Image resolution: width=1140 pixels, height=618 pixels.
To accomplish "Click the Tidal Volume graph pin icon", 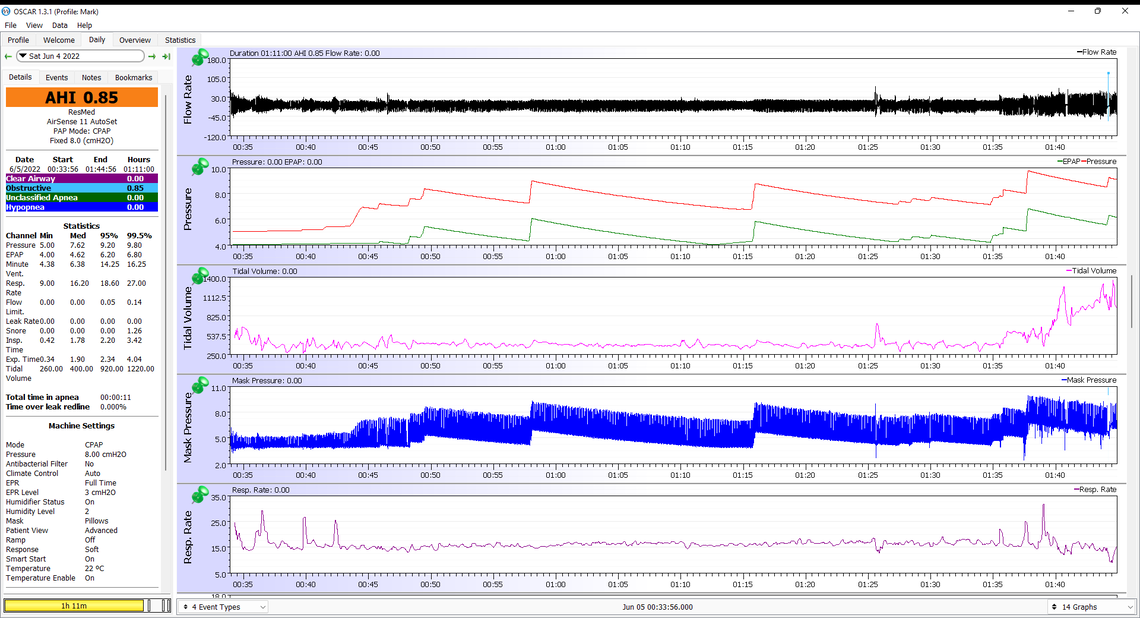I will tap(200, 276).
